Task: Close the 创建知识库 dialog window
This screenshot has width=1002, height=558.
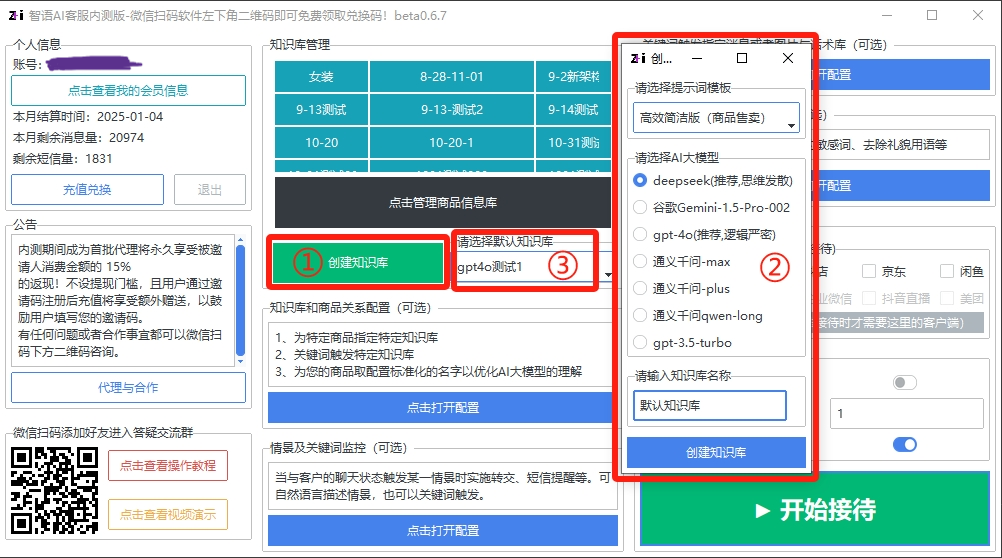Action: point(788,58)
